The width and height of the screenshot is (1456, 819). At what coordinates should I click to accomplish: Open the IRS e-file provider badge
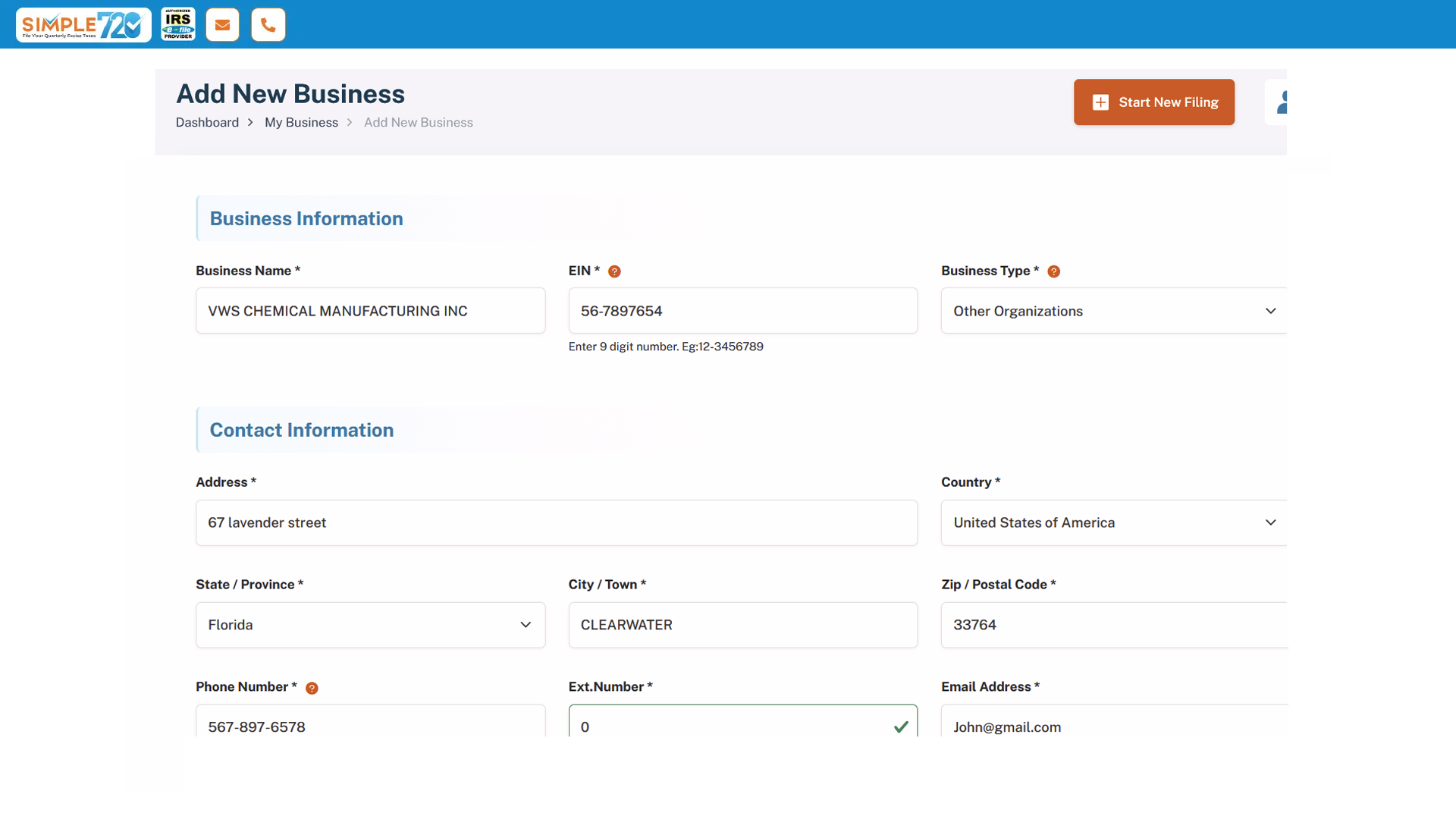tap(178, 24)
